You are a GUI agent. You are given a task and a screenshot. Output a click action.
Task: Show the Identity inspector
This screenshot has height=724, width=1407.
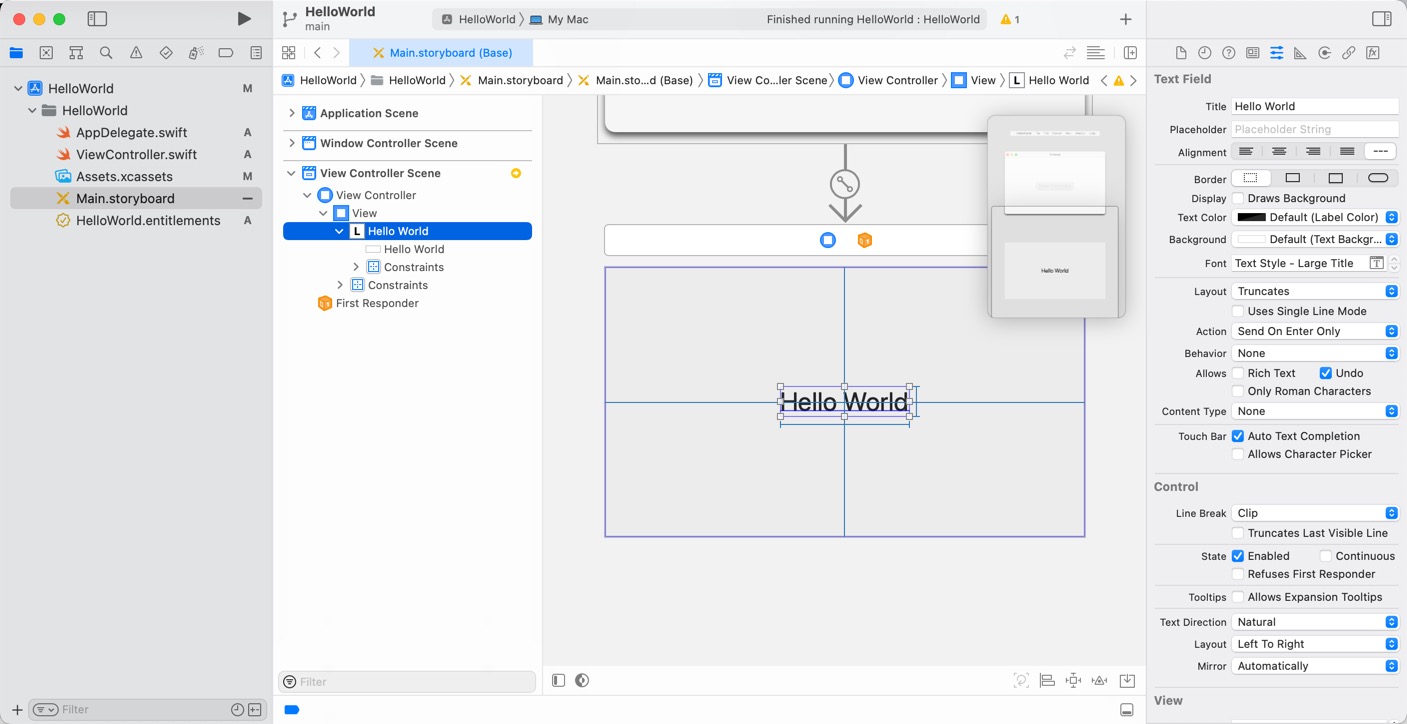pyautogui.click(x=1253, y=53)
